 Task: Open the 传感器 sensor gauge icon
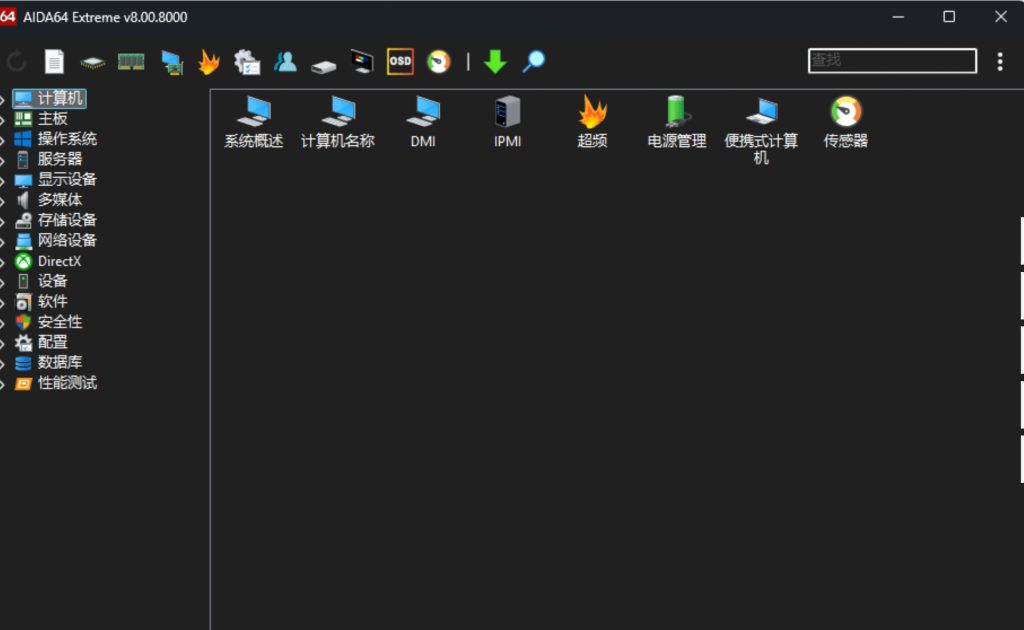(x=846, y=122)
